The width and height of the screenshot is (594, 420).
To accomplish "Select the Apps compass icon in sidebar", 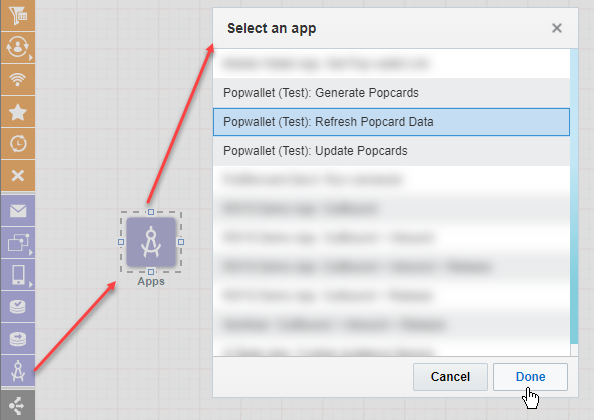I will click(17, 370).
